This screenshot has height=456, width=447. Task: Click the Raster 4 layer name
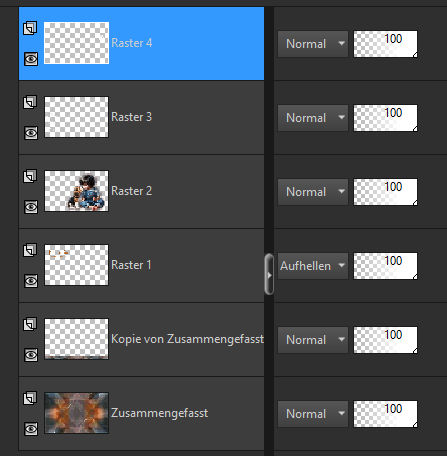[132, 43]
